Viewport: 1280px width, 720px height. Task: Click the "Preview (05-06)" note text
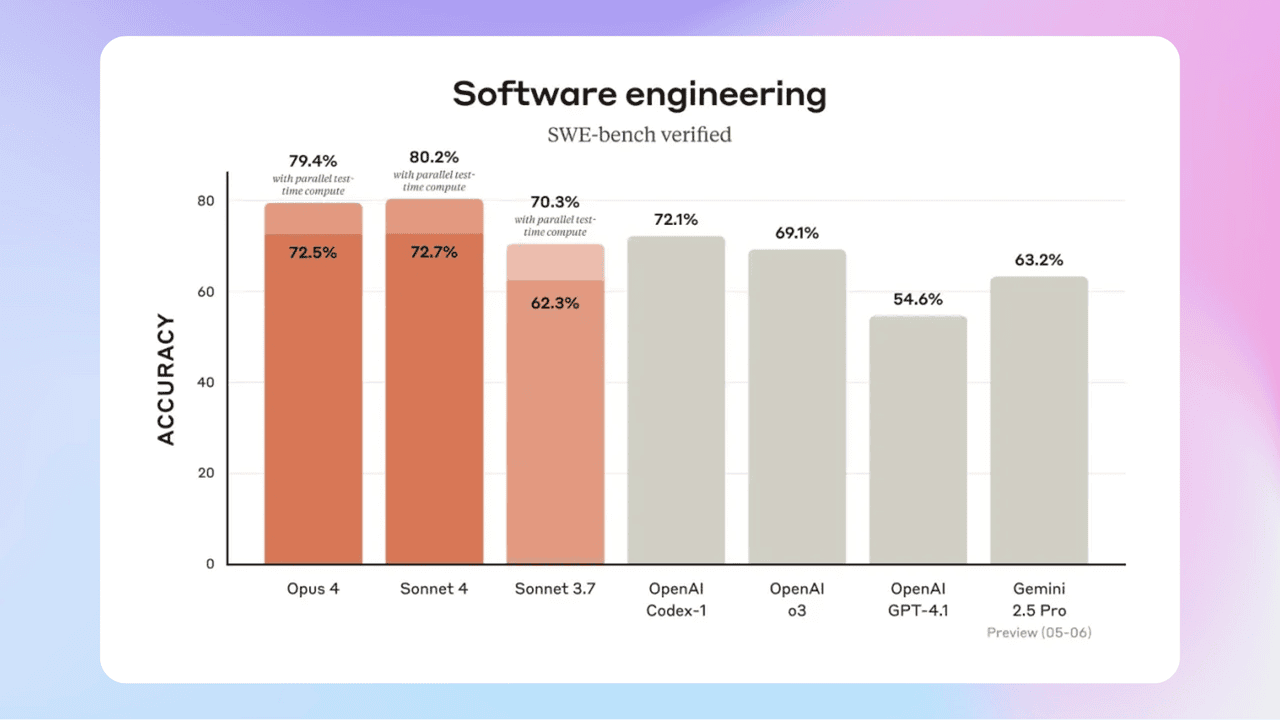point(1039,633)
